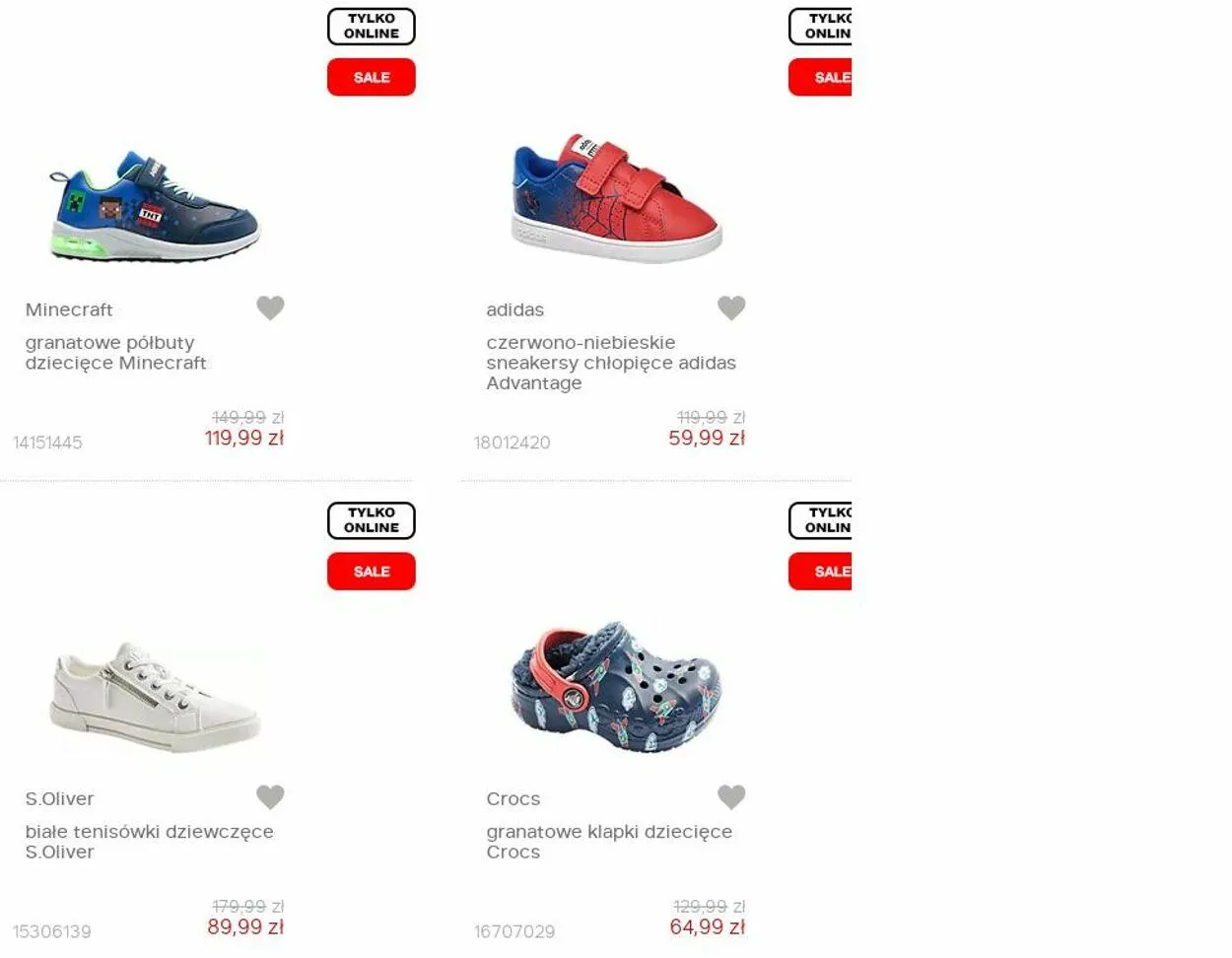Open granatowe klapki dziecięce Crocs link

tap(609, 842)
